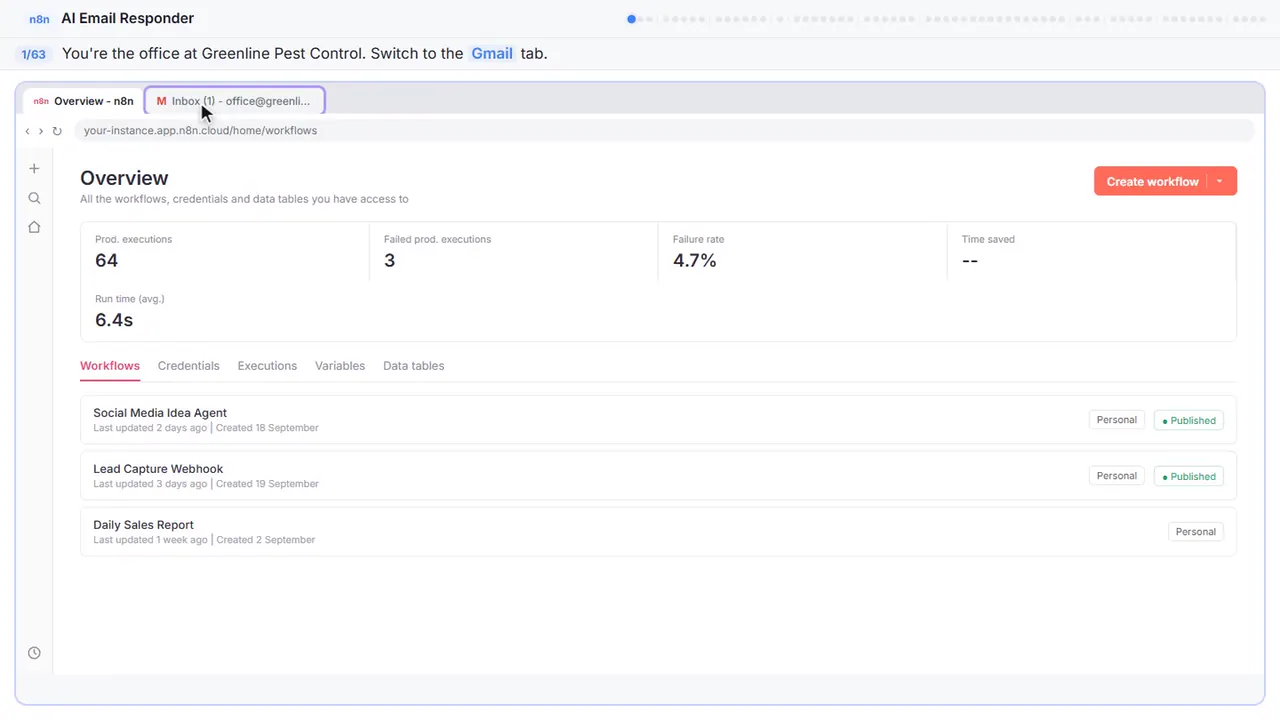The height and width of the screenshot is (720, 1280).
Task: Click the Failure rate 4.7% stat
Action: pyautogui.click(x=802, y=252)
